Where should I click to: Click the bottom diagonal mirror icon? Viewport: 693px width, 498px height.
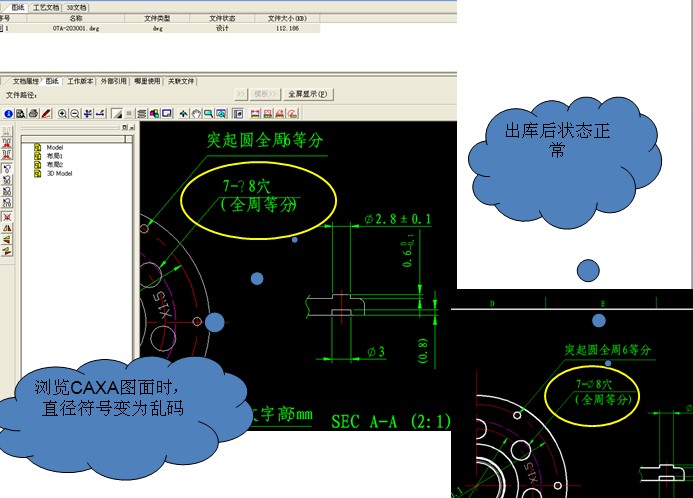coord(7,251)
